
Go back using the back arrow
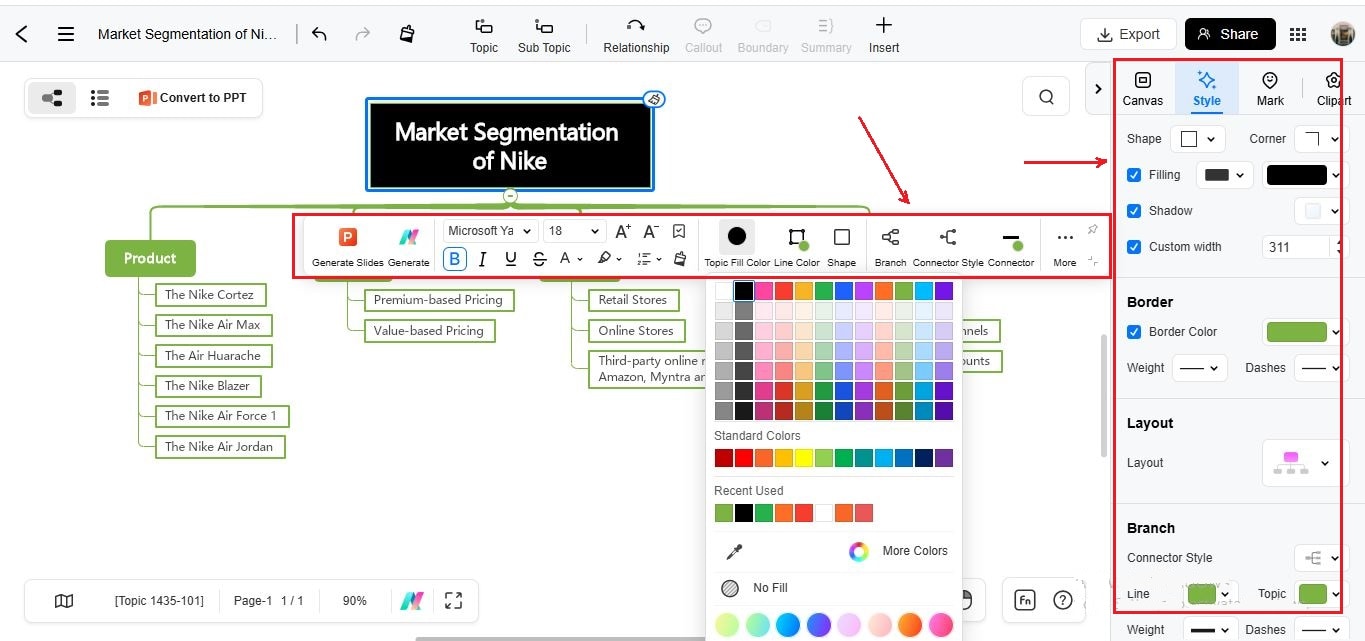pyautogui.click(x=22, y=34)
